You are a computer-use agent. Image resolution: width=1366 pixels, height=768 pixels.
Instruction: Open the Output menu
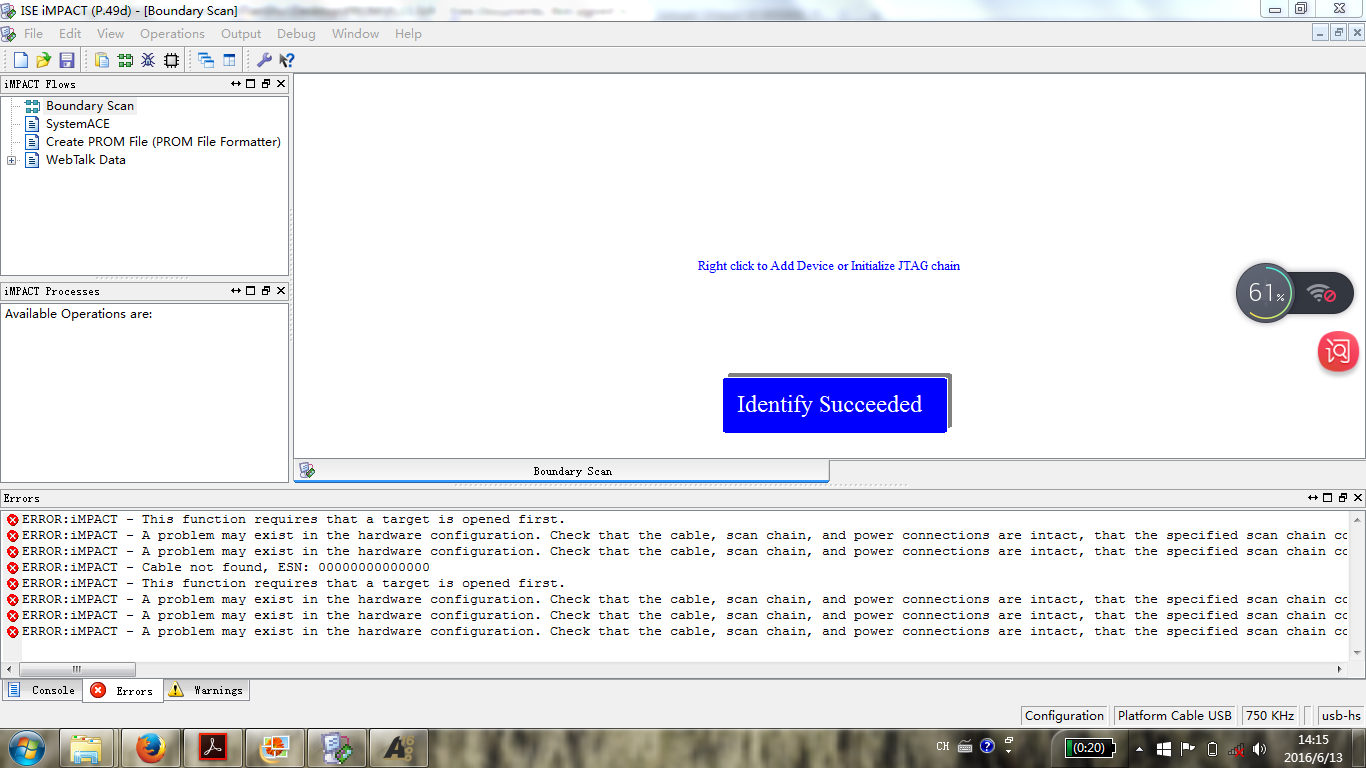[241, 34]
